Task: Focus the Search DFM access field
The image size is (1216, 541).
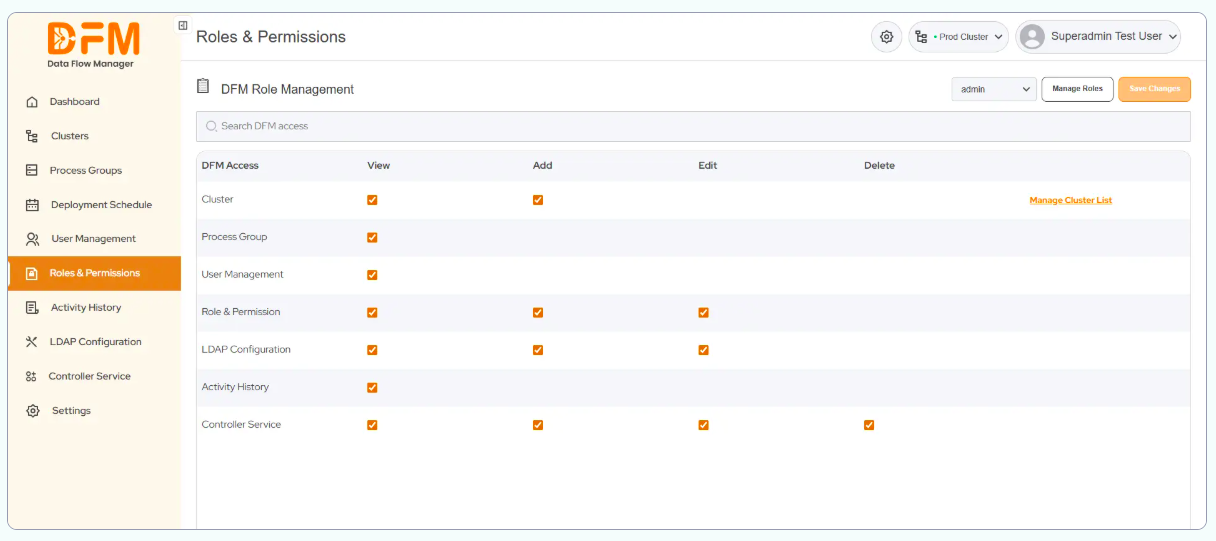Action: (x=693, y=126)
